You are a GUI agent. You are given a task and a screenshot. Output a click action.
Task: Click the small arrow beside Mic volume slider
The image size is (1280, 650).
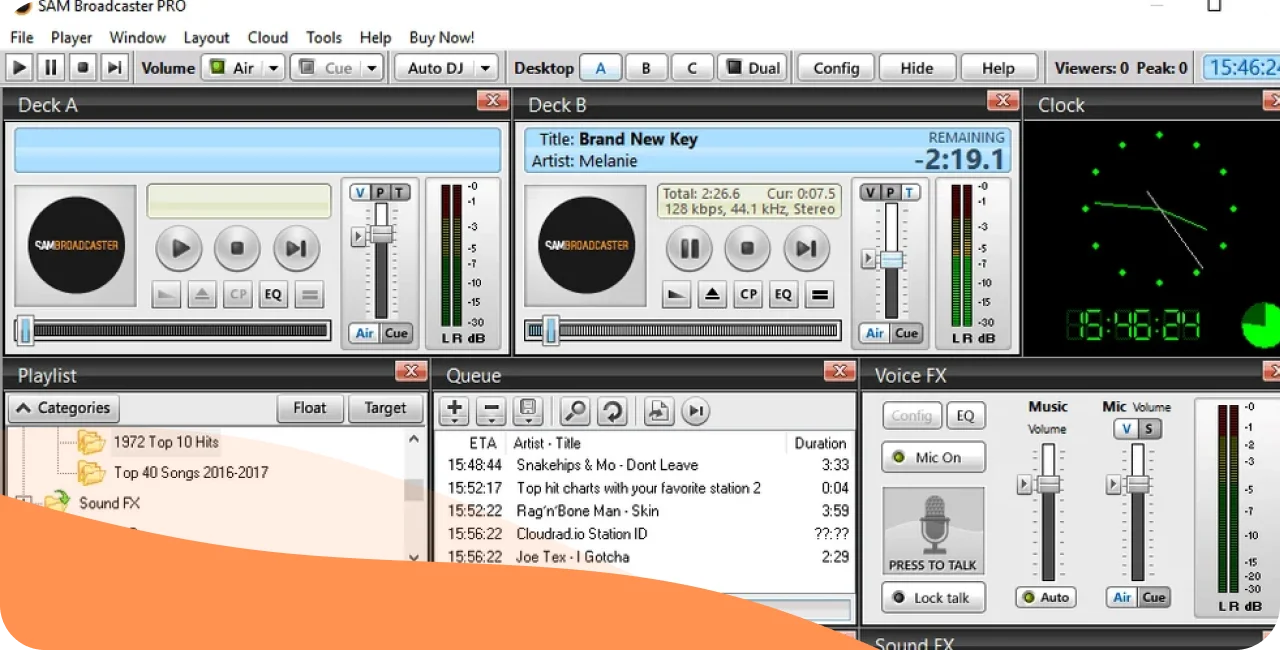[1114, 485]
